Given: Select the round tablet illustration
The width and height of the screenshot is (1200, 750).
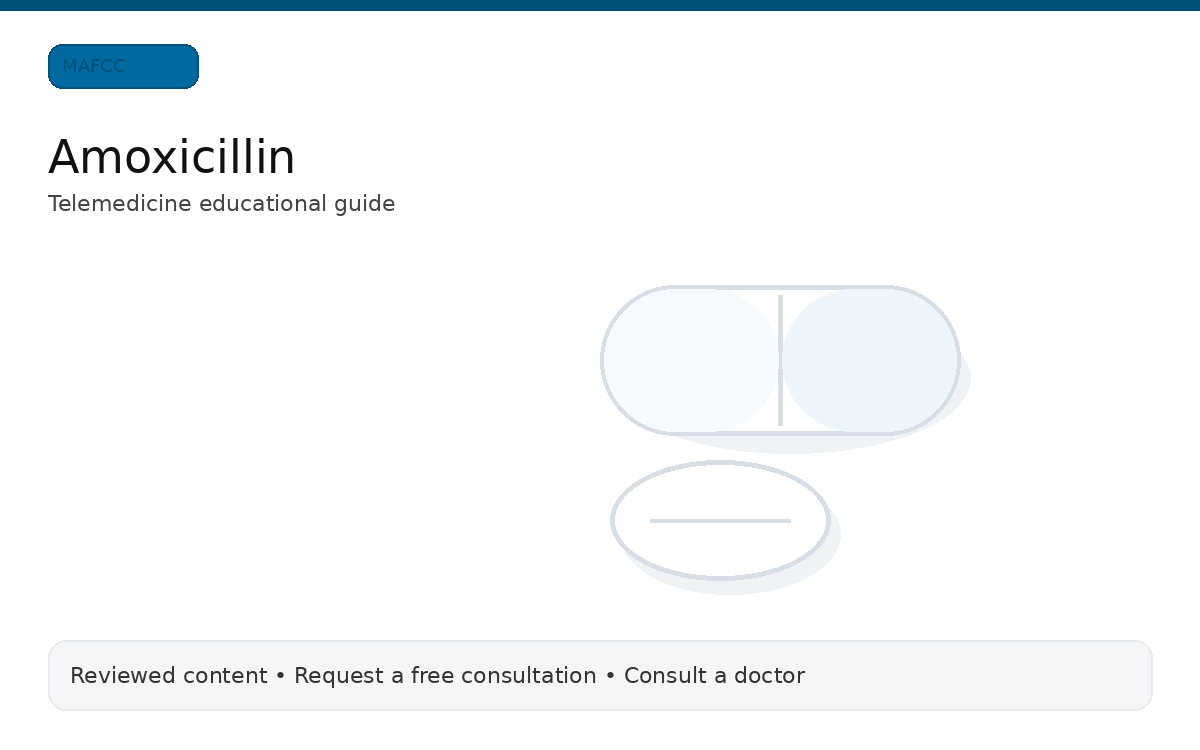Looking at the screenshot, I should [720, 520].
